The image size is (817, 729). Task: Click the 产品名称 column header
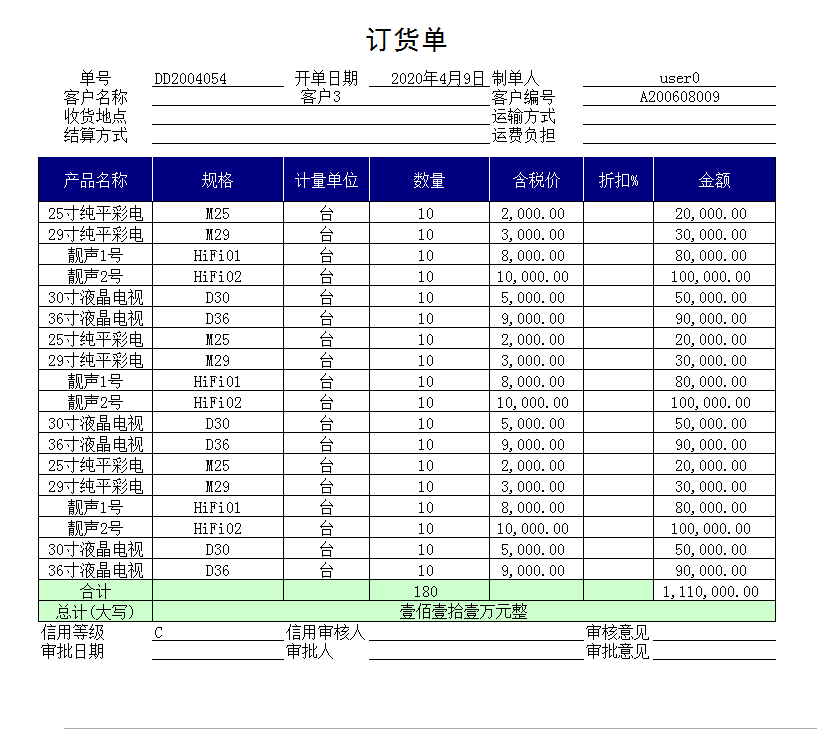(x=95, y=180)
